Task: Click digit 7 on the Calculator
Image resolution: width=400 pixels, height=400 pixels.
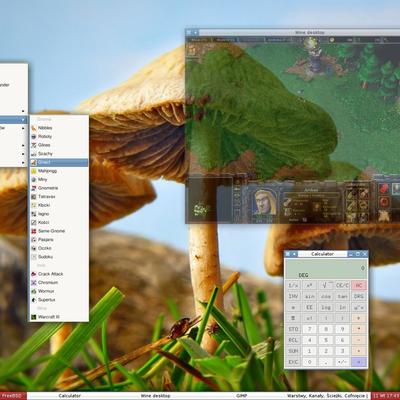Action: pos(310,329)
